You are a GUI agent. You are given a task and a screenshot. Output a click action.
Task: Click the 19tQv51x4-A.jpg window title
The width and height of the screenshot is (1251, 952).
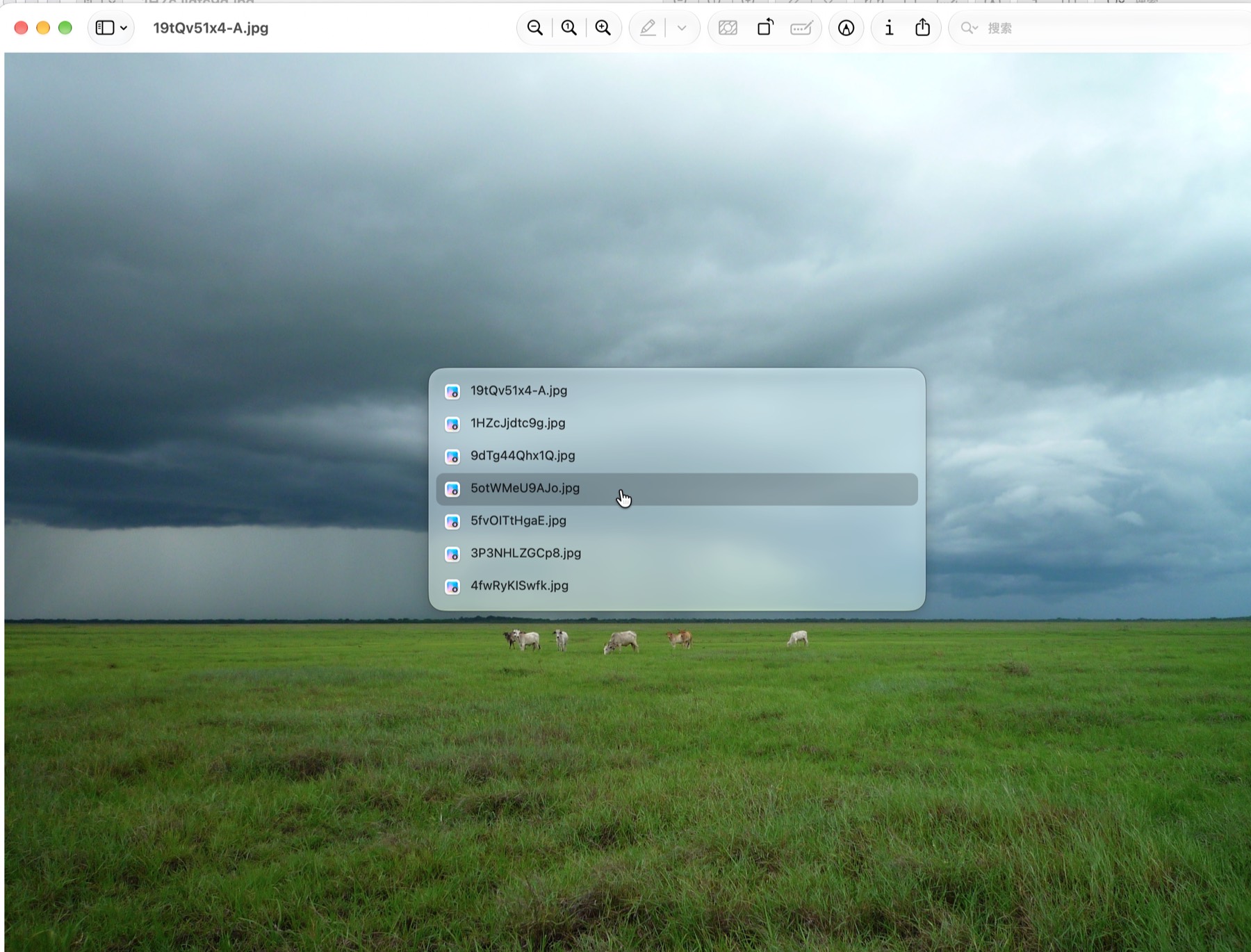[211, 28]
